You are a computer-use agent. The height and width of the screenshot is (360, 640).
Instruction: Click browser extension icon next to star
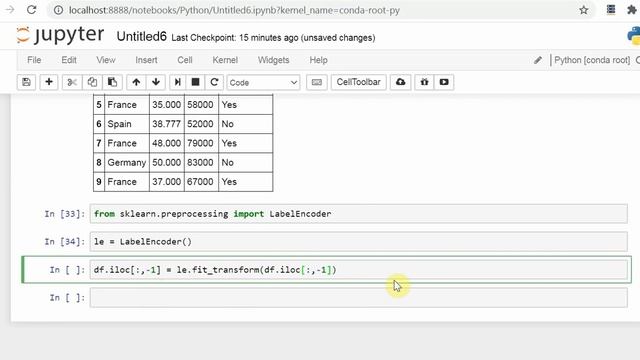(x=611, y=10)
